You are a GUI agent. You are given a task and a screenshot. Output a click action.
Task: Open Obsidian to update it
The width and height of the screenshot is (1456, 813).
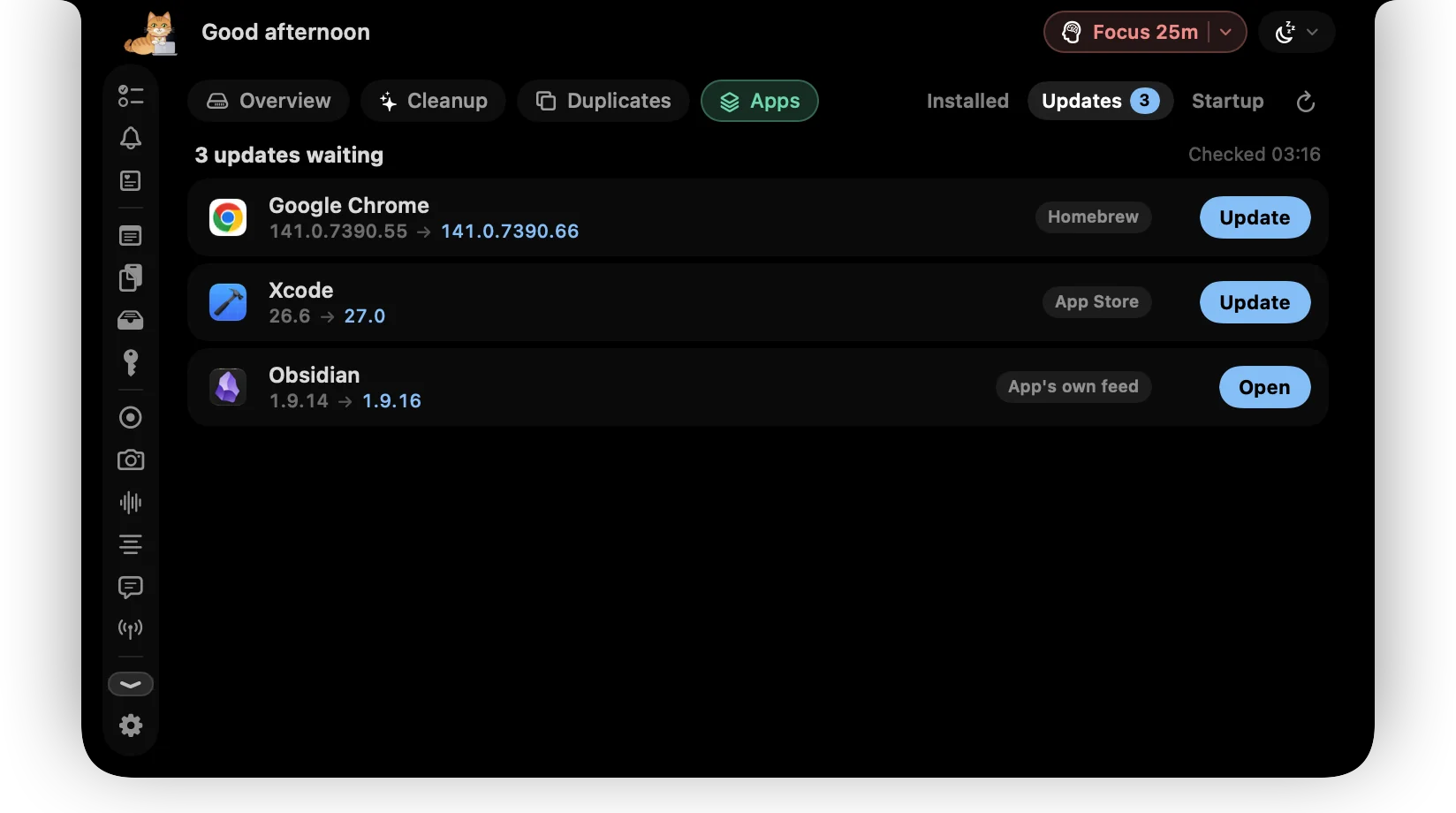tap(1264, 387)
